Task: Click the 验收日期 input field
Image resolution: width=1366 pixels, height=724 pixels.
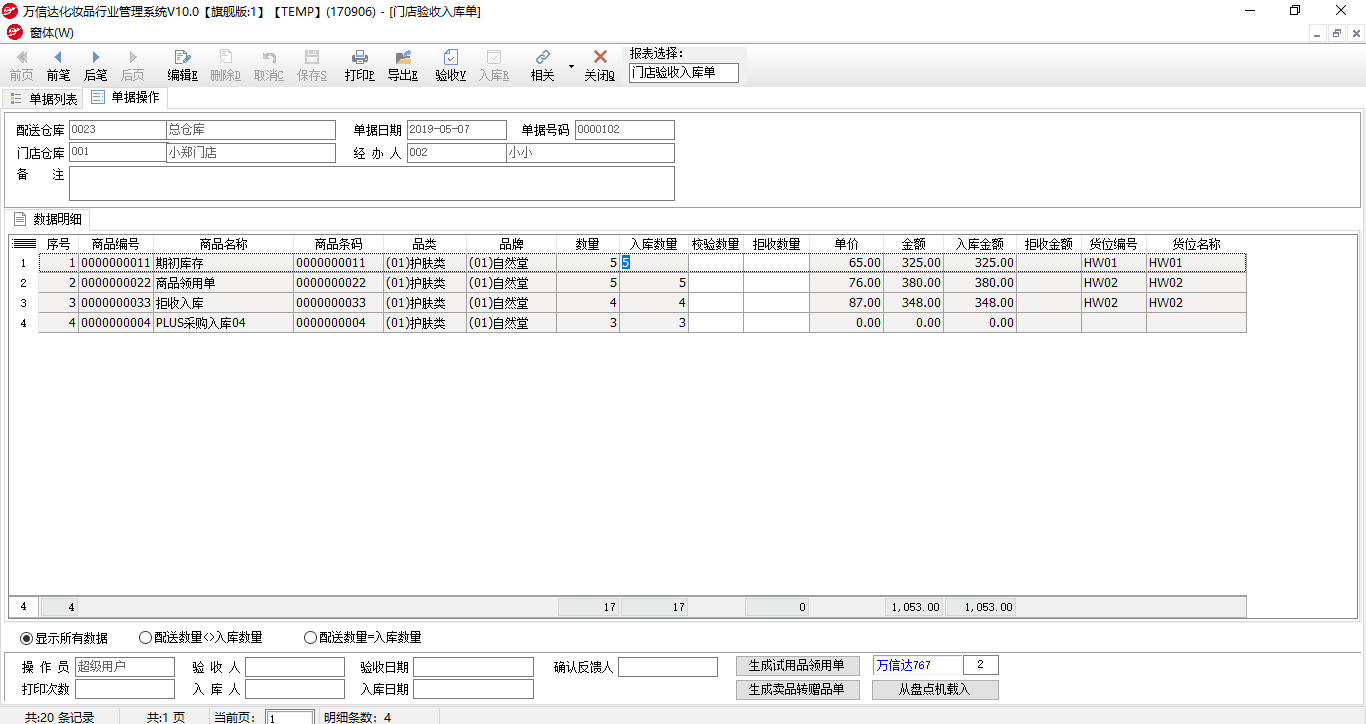Action: [x=473, y=666]
